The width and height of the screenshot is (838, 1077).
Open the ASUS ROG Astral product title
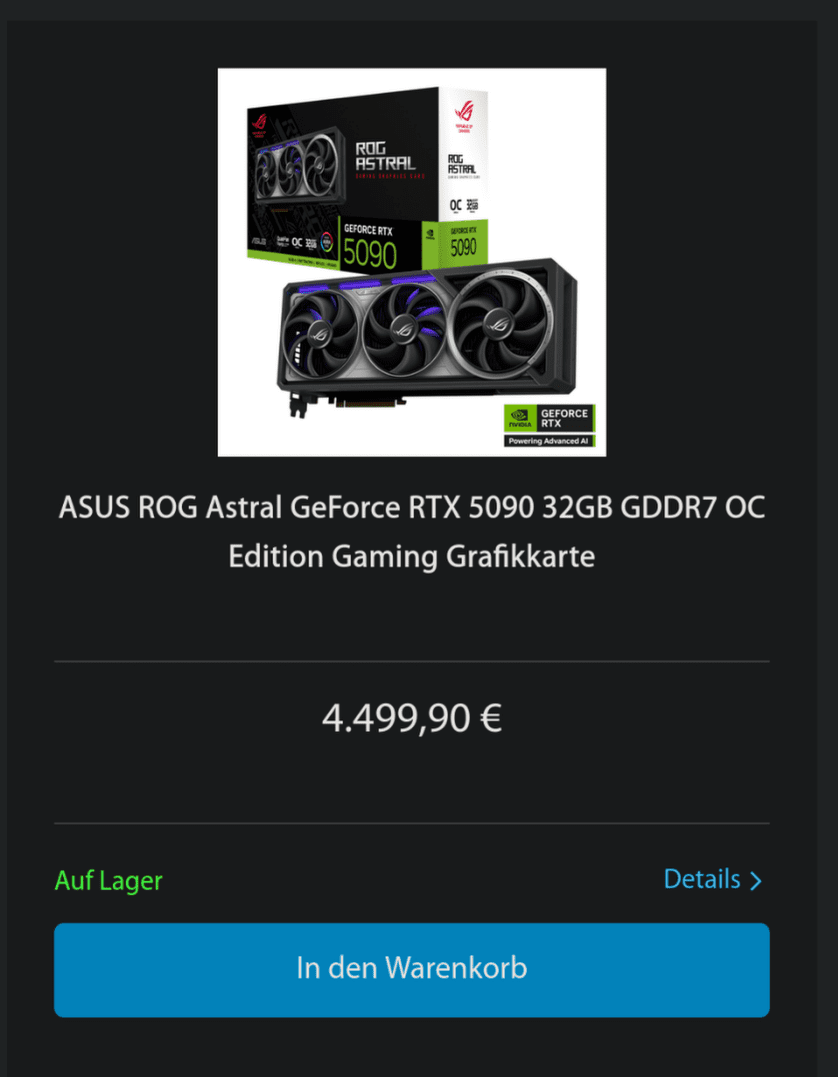(x=411, y=532)
